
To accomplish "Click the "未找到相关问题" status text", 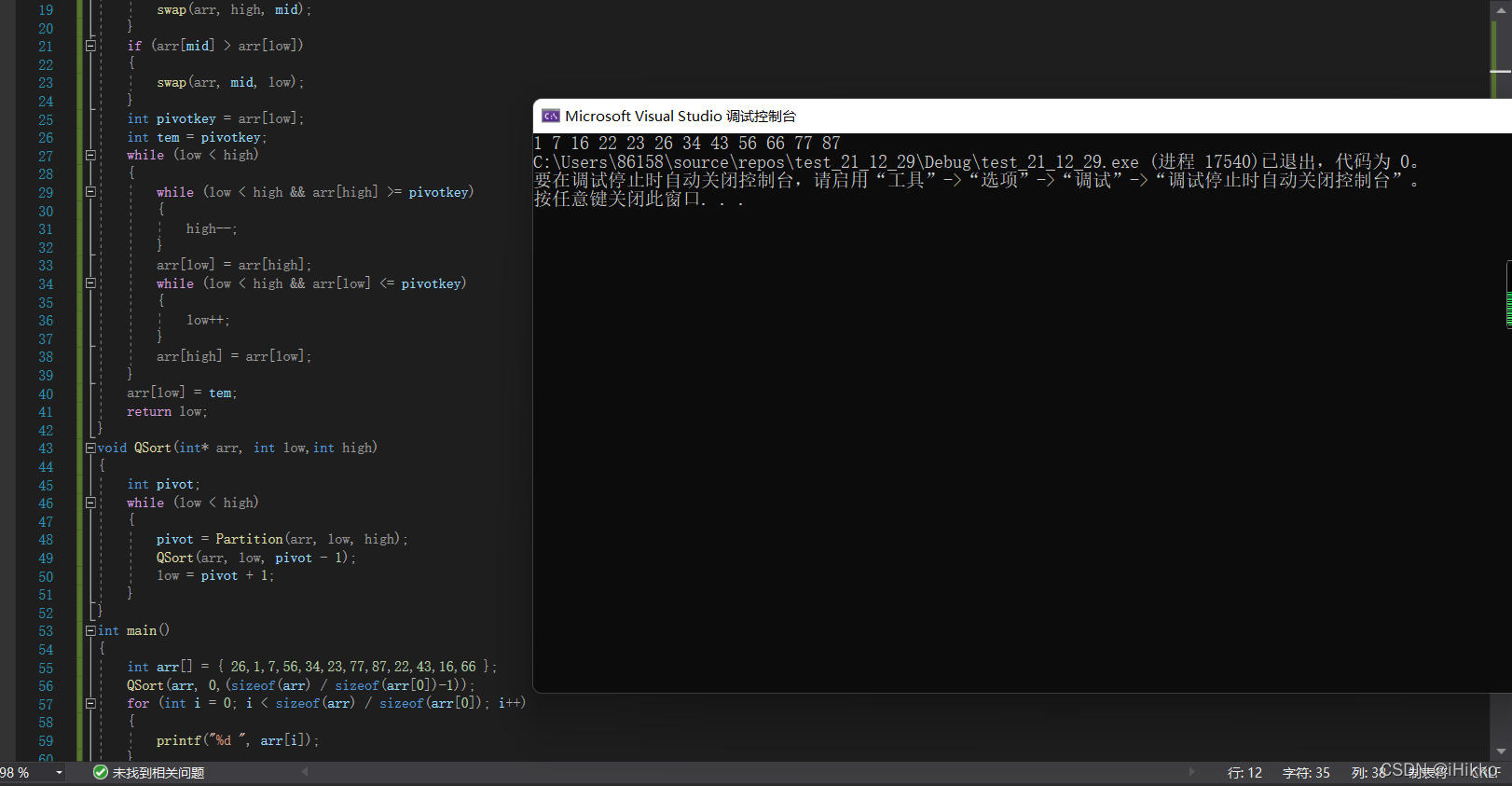I will pos(158,773).
